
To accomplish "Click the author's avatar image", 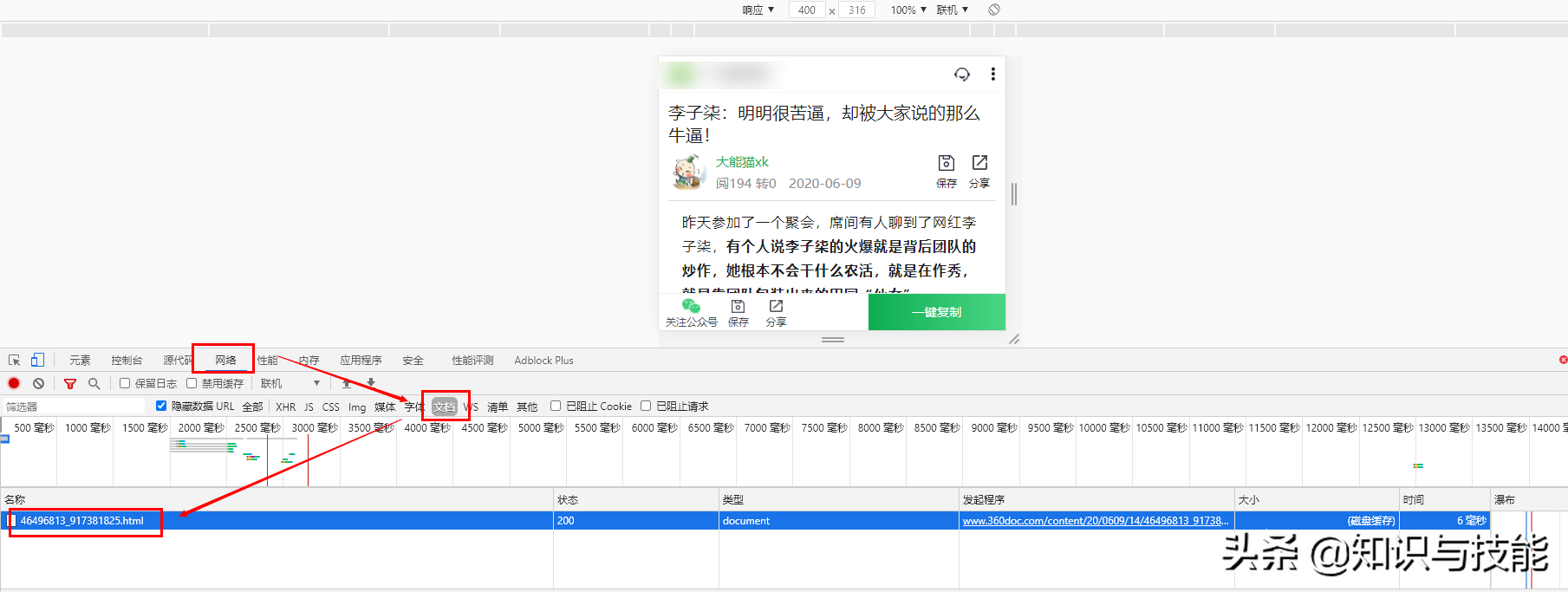I will tap(689, 172).
